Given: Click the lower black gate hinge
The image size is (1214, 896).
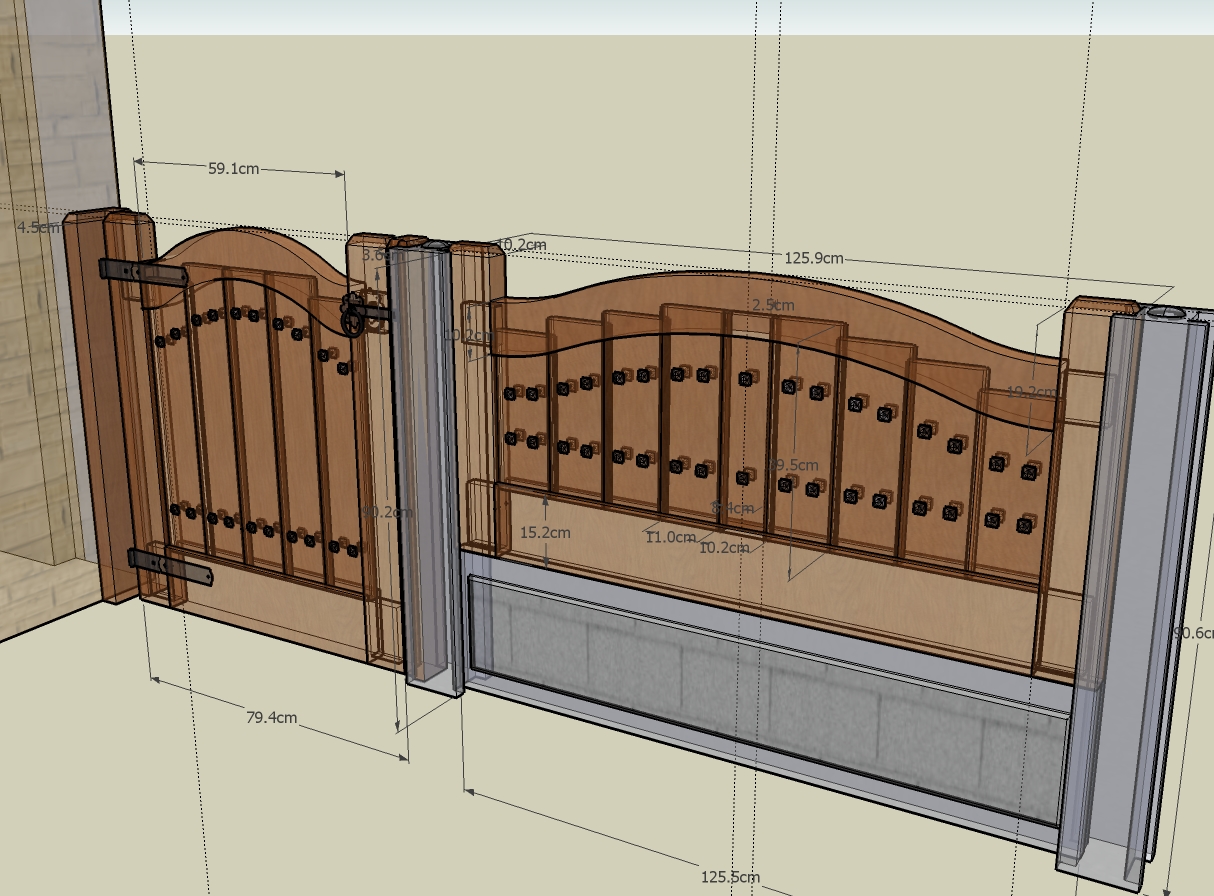Looking at the screenshot, I should tap(170, 567).
